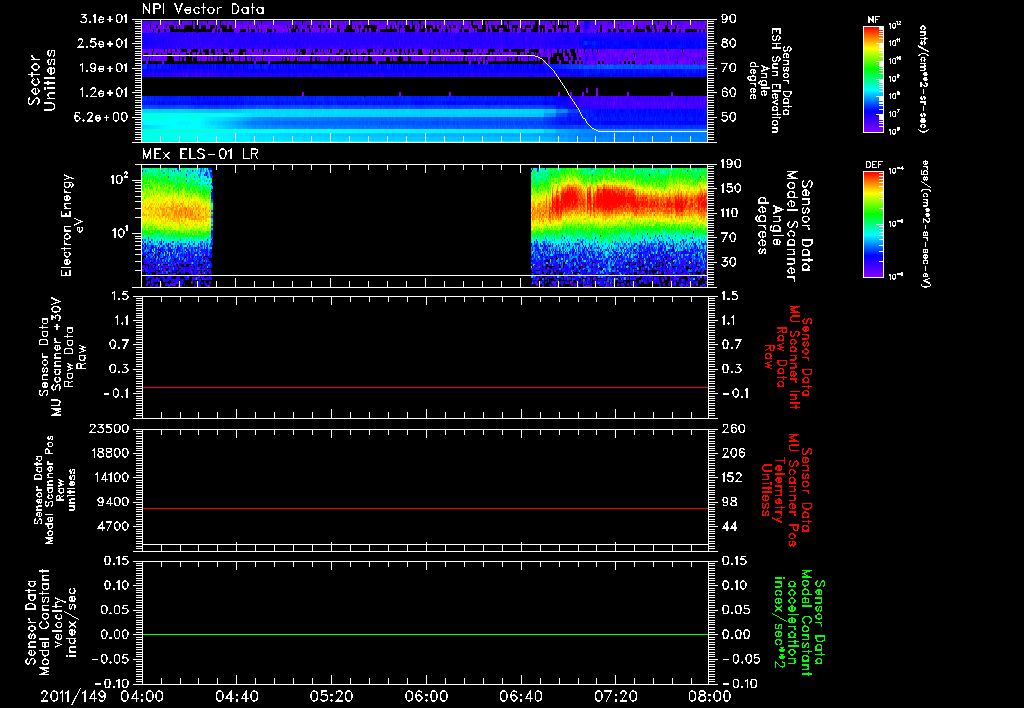Click the '-0.1' left tick of MU Scanner panel
1024x708 pixels.
click(115, 393)
